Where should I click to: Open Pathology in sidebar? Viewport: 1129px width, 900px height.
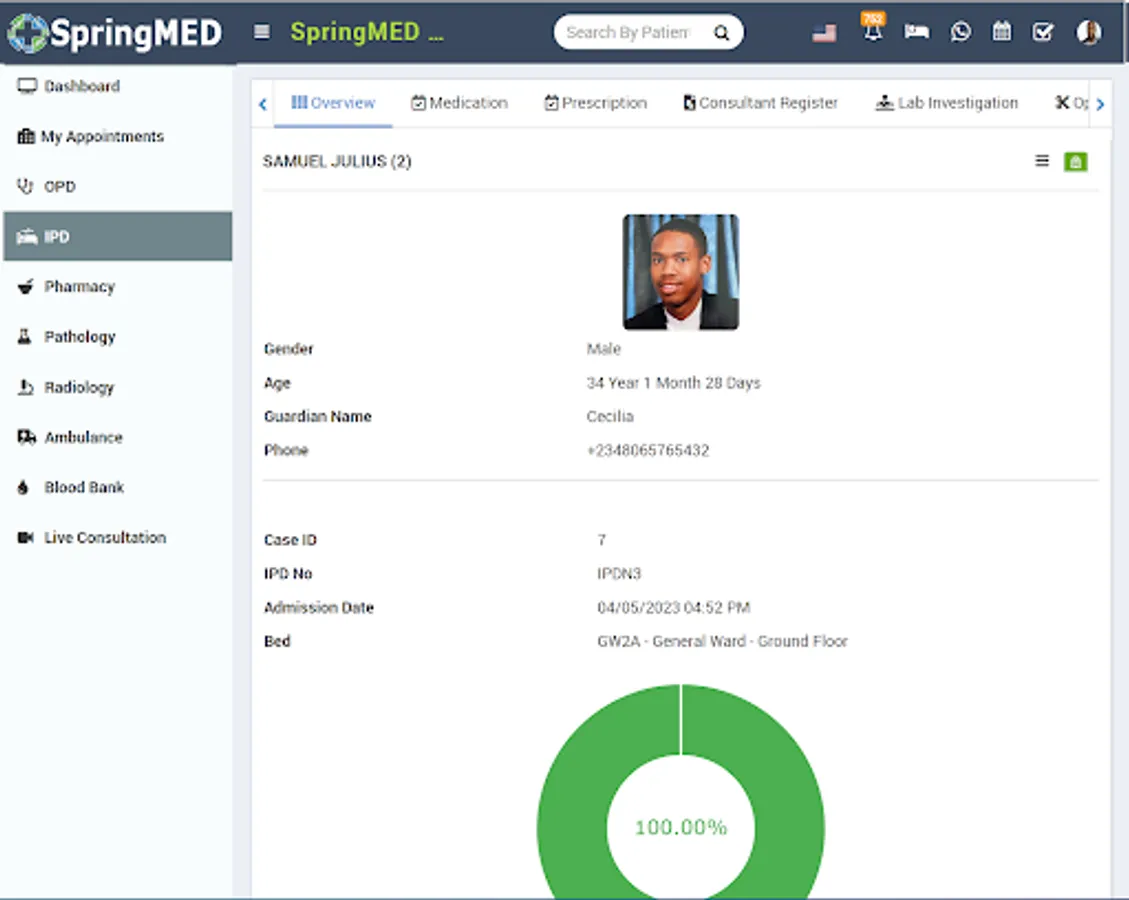point(118,337)
